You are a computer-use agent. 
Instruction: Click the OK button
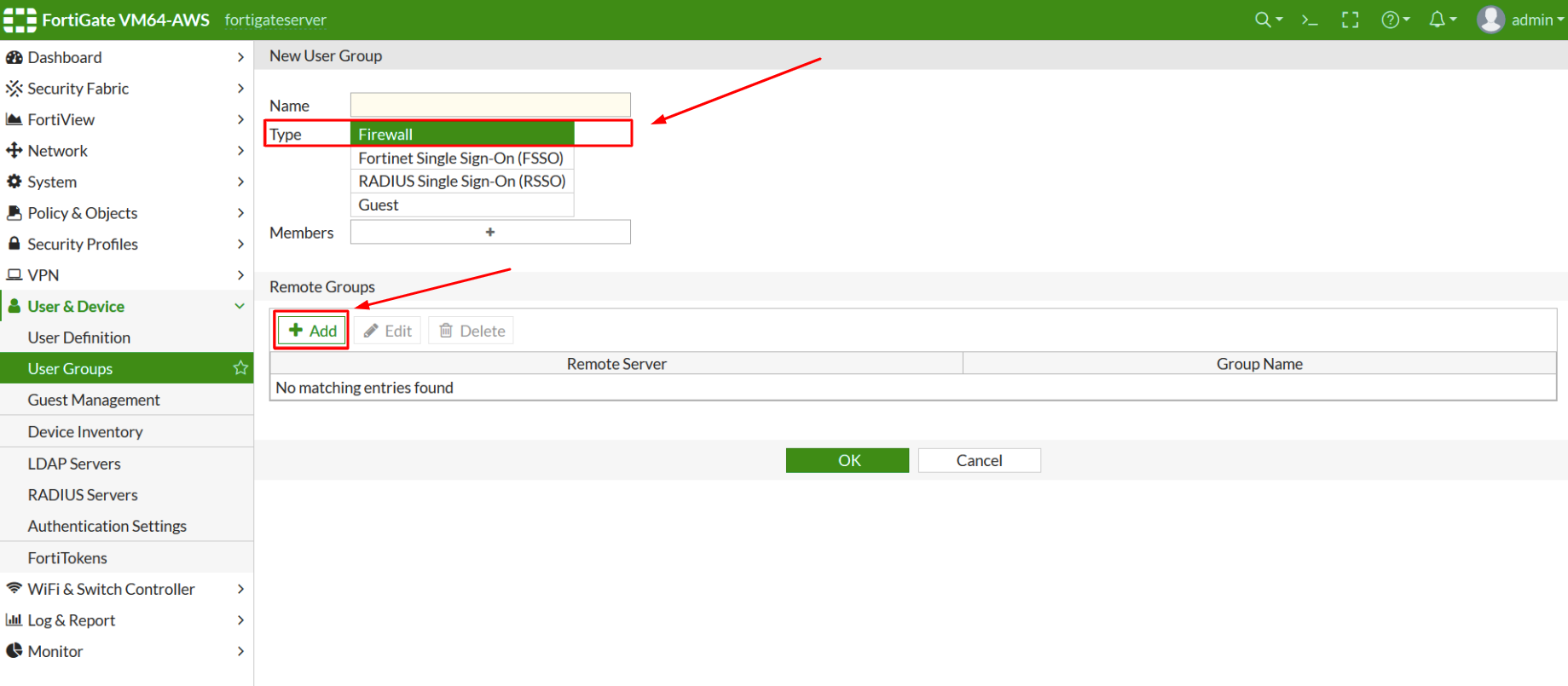[848, 460]
